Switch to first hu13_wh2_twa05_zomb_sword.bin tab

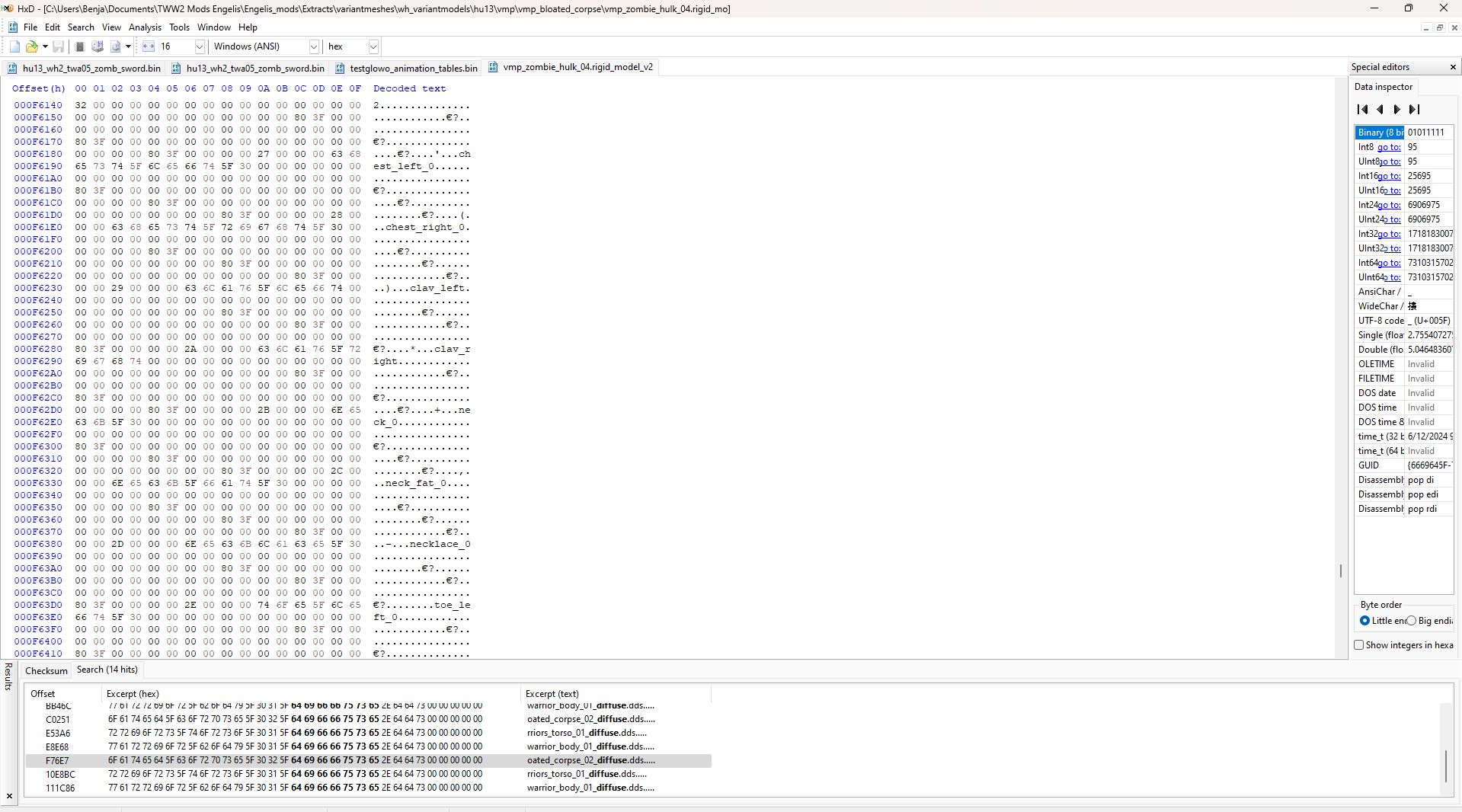(84, 68)
